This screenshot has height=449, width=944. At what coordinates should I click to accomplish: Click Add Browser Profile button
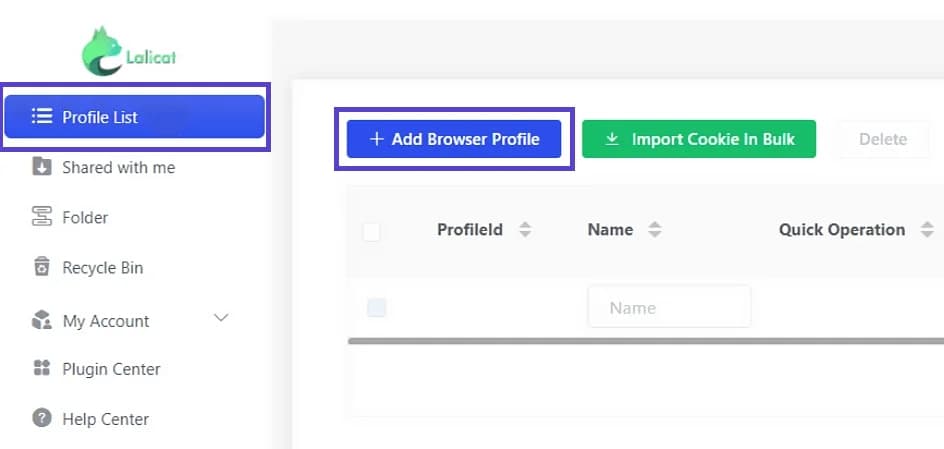click(x=454, y=139)
